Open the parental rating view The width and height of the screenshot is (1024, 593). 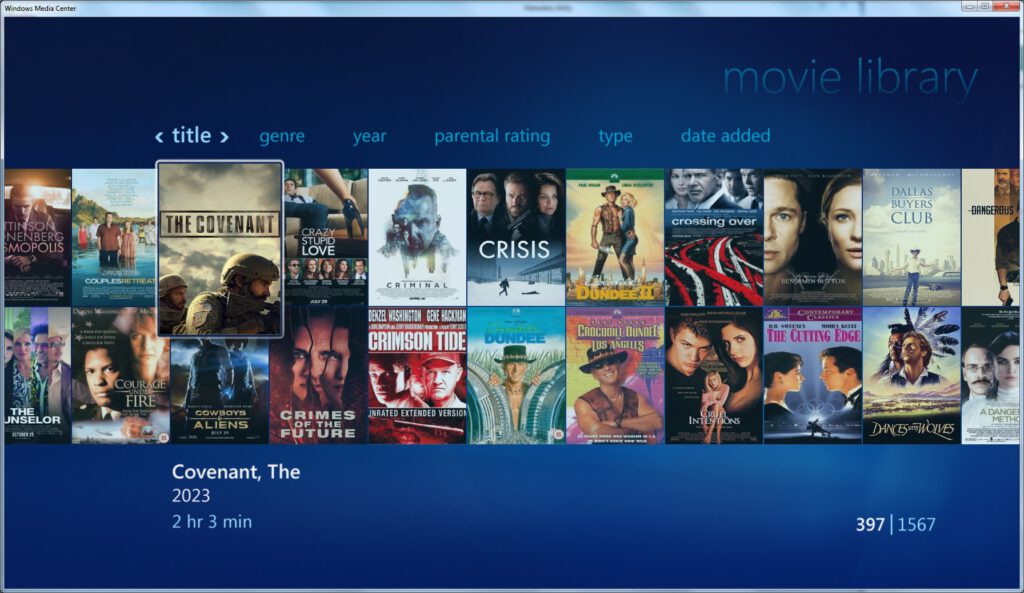[492, 136]
